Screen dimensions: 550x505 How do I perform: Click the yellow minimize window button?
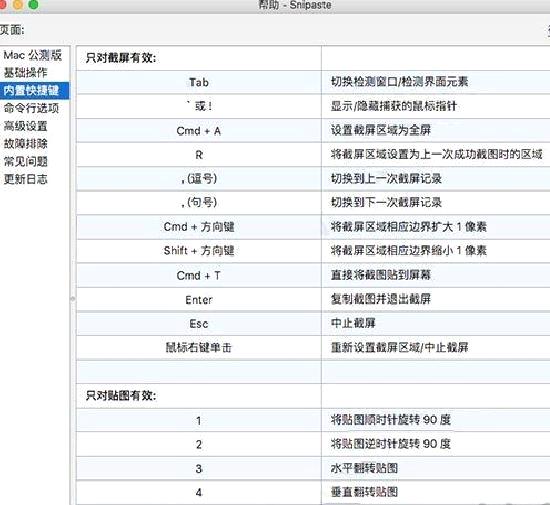pyautogui.click(x=18, y=4)
